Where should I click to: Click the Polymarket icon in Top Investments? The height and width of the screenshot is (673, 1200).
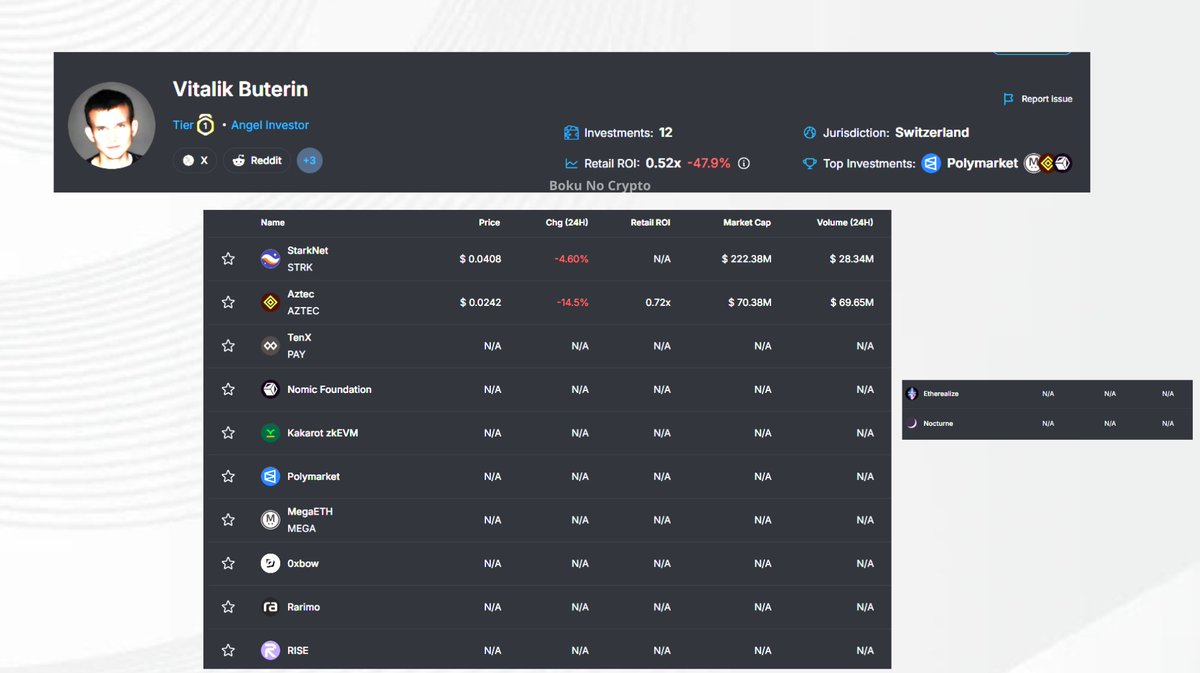(931, 163)
